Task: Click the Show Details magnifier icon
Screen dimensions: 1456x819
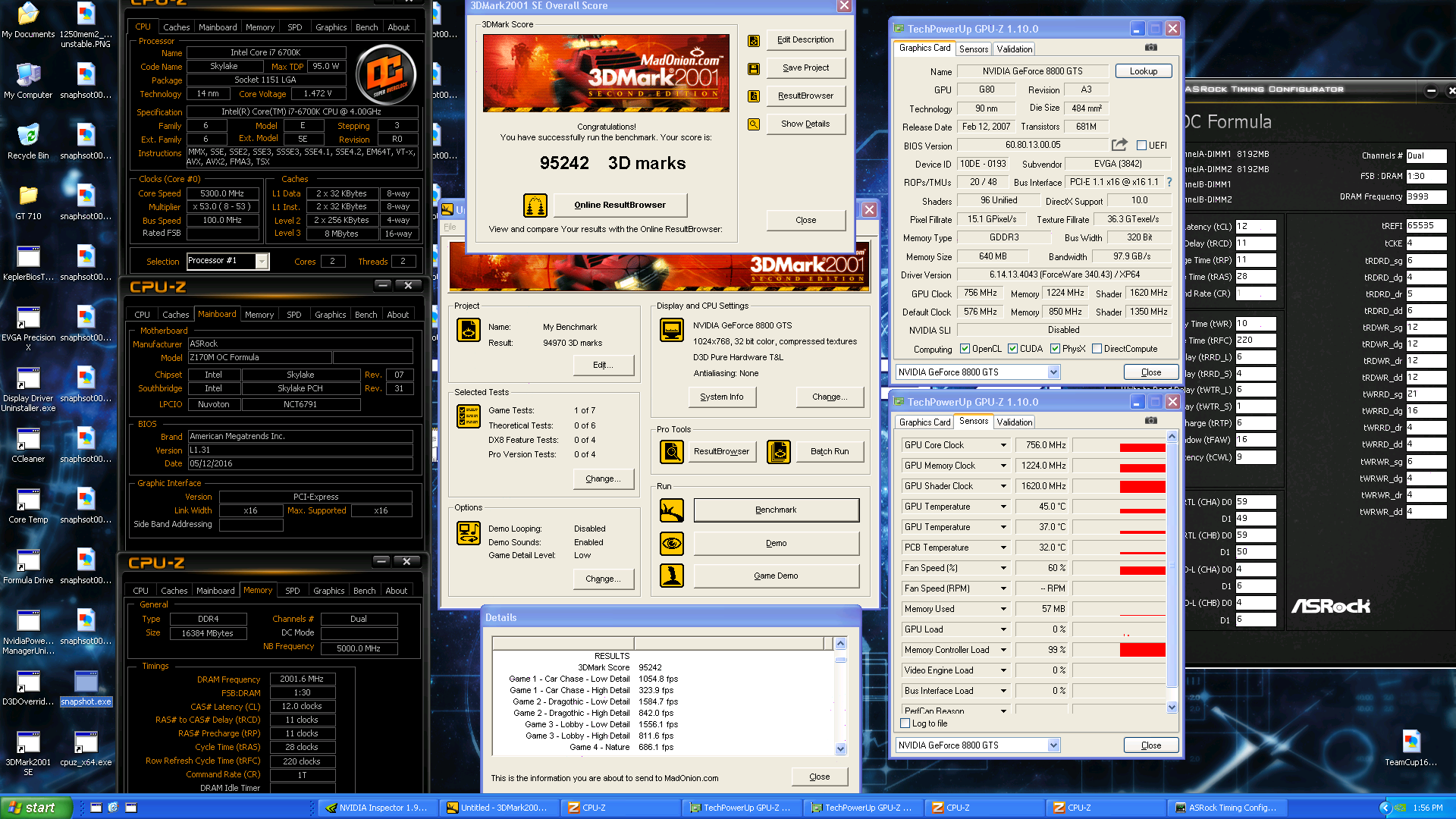Action: pyautogui.click(x=754, y=124)
